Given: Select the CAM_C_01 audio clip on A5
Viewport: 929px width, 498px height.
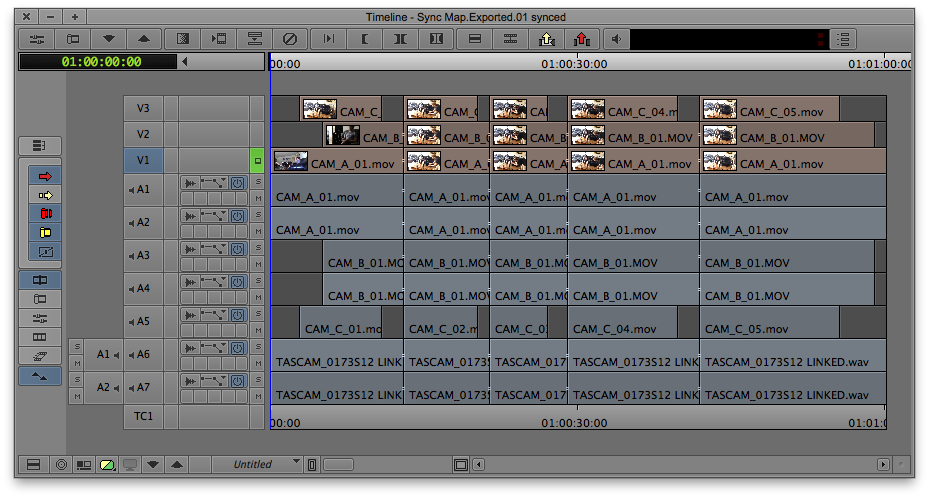Looking at the screenshot, I should pyautogui.click(x=341, y=323).
